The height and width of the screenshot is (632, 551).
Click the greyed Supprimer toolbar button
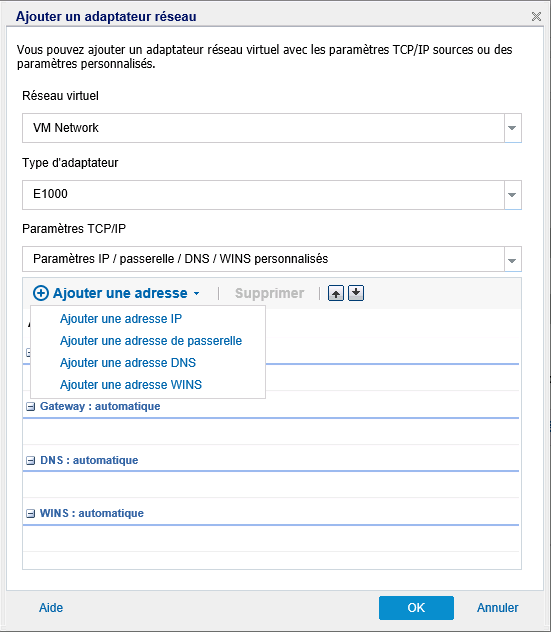(269, 293)
